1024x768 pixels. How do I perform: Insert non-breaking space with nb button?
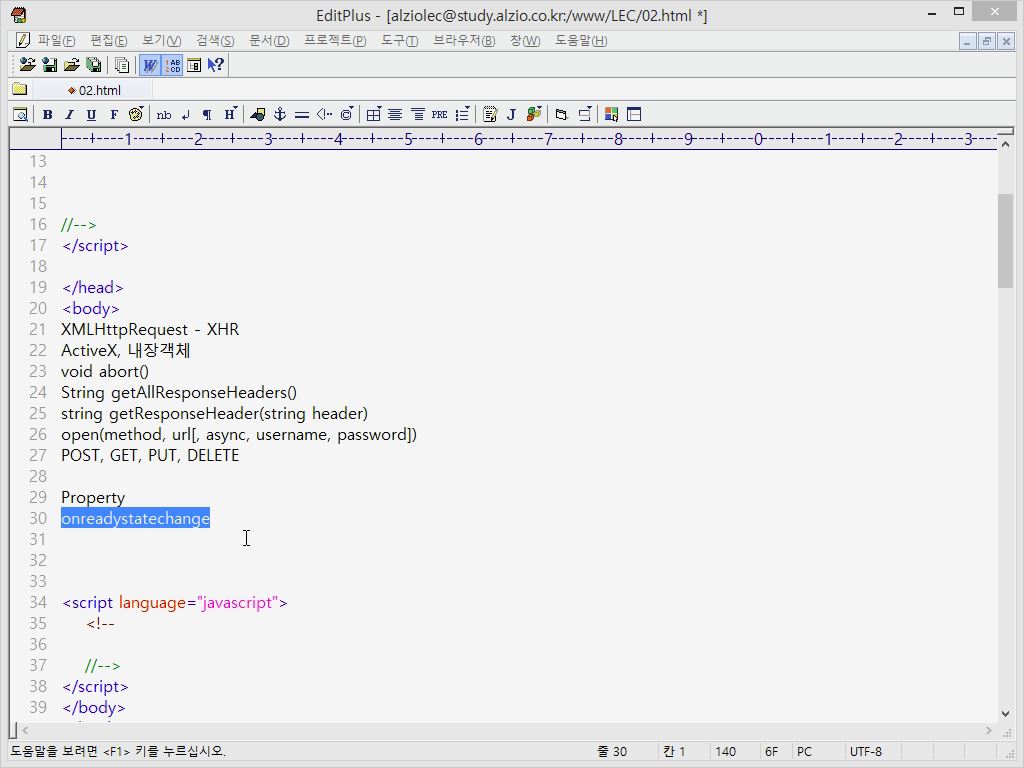pos(163,114)
